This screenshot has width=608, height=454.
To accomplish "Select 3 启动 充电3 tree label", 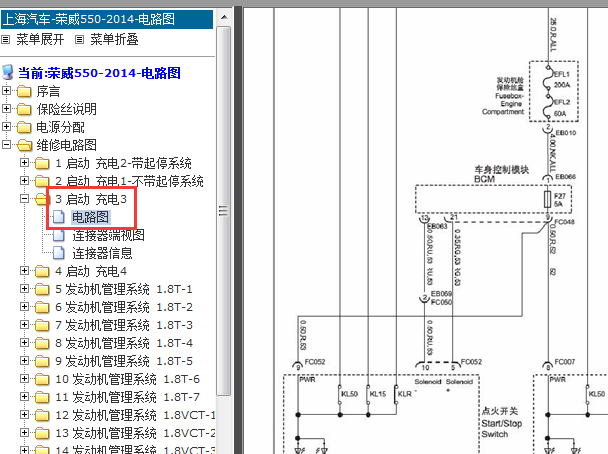I will coord(91,199).
